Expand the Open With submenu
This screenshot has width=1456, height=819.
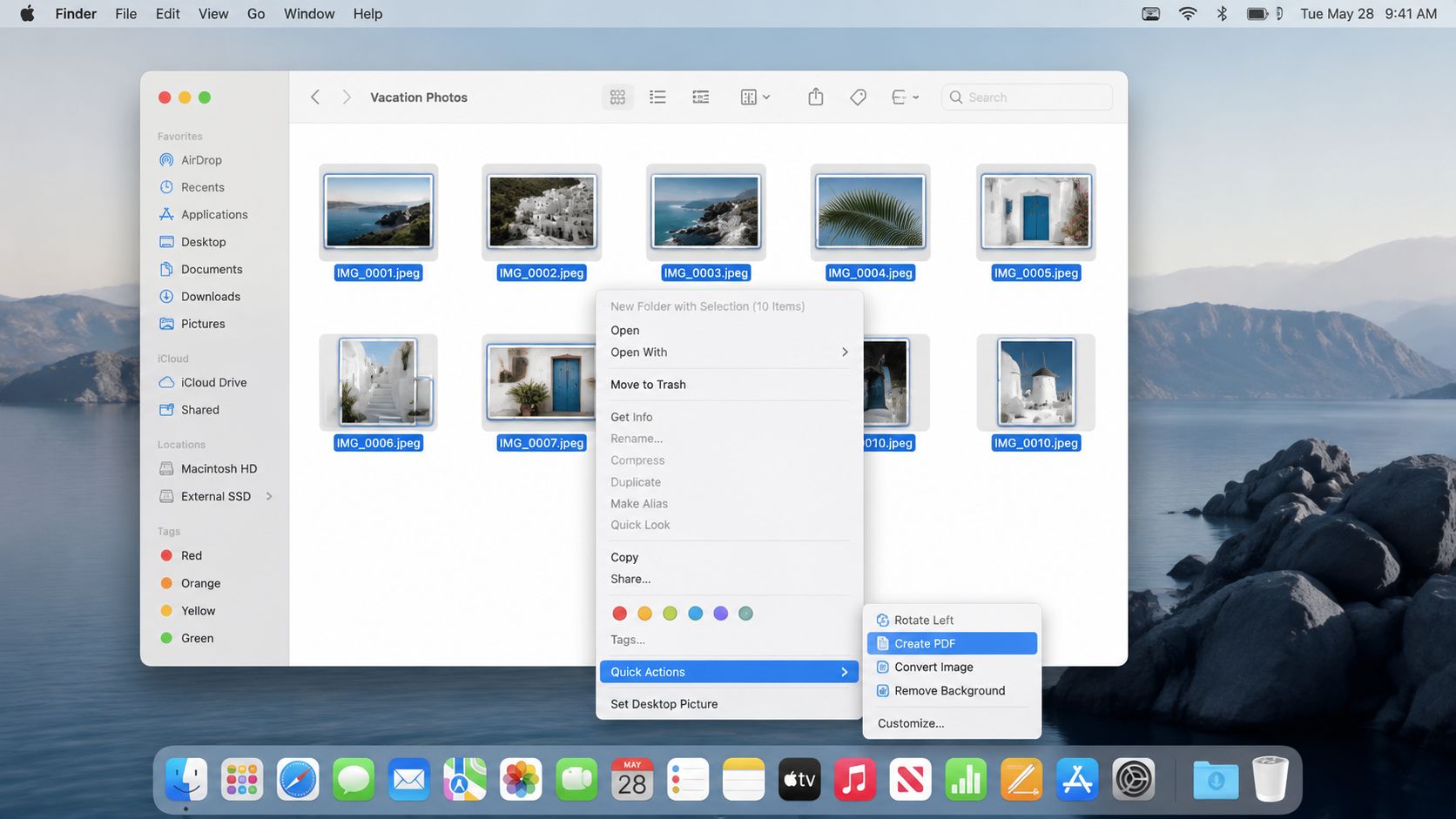(729, 352)
